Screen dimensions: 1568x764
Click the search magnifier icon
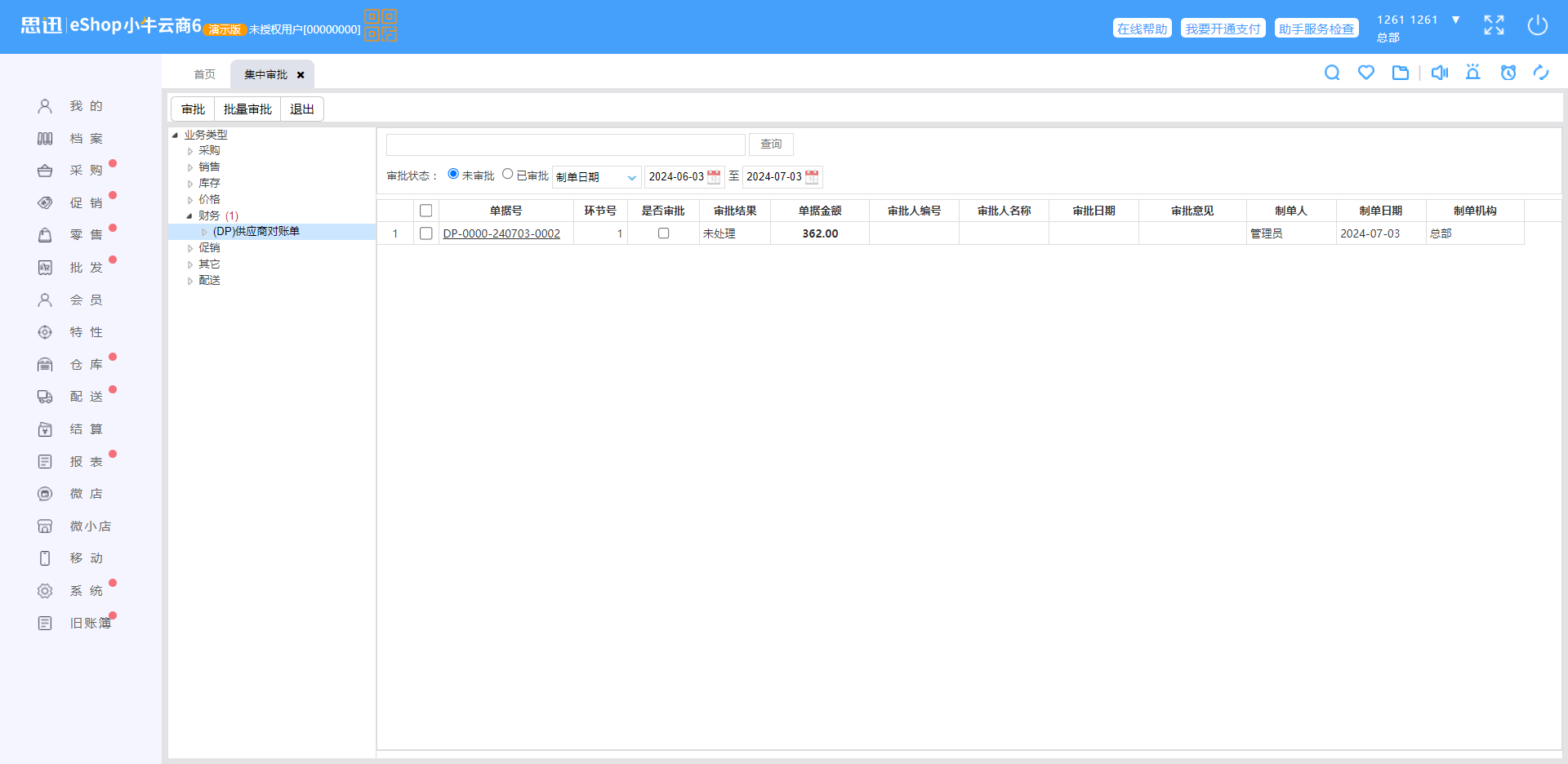(x=1332, y=73)
